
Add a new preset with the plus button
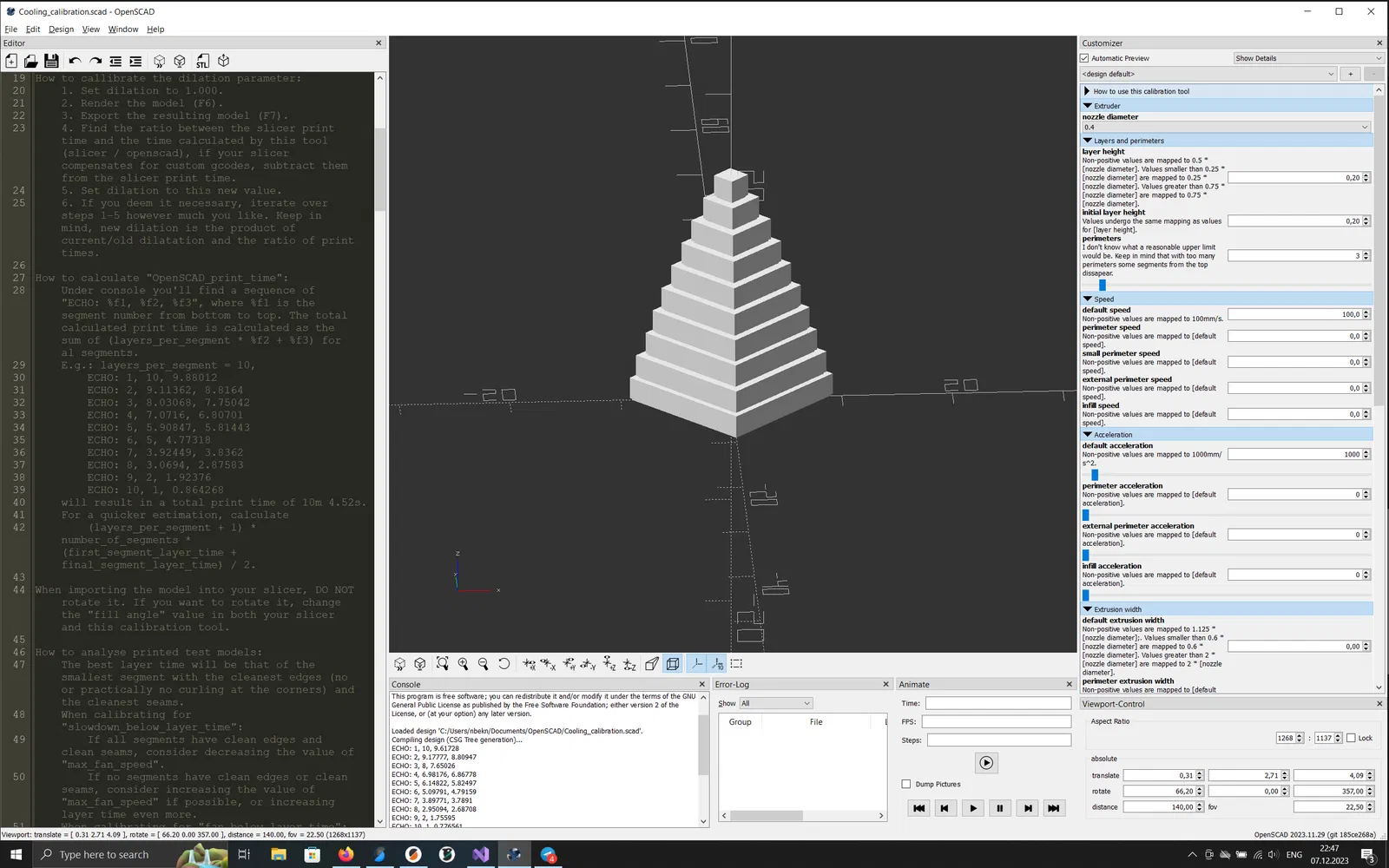pos(1351,74)
